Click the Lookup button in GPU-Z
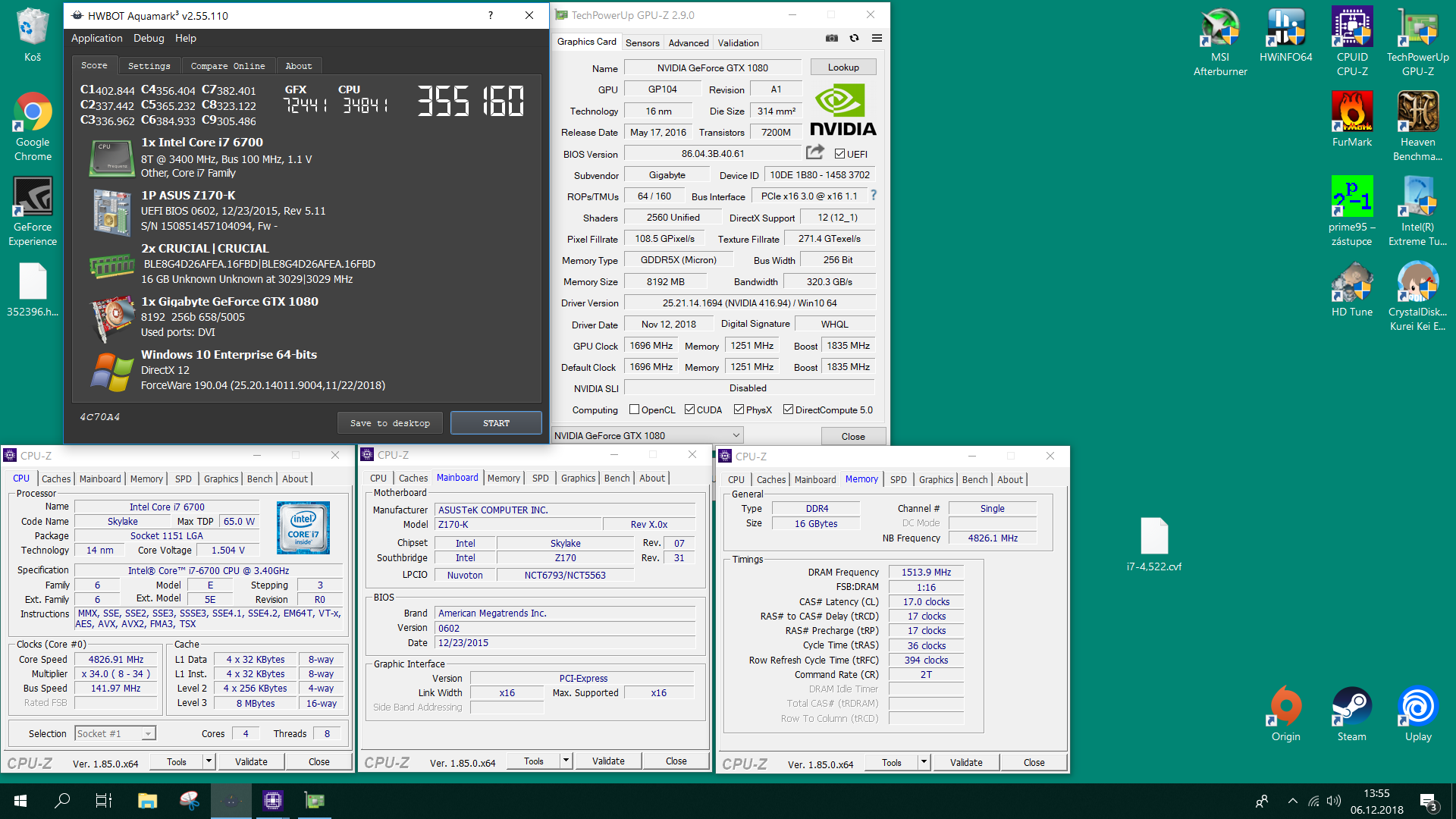This screenshot has height=819, width=1456. (x=843, y=67)
